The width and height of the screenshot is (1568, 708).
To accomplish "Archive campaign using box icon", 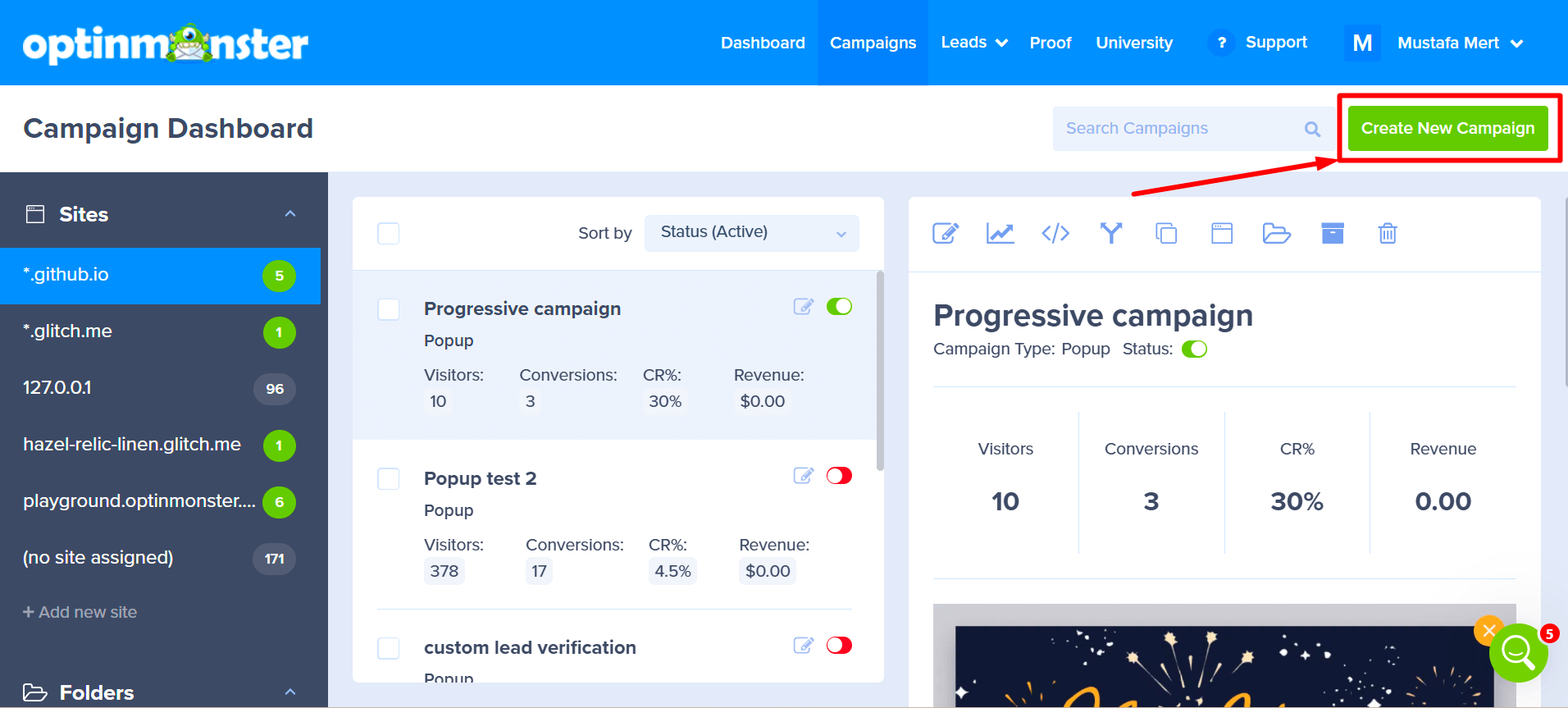I will tap(1333, 234).
